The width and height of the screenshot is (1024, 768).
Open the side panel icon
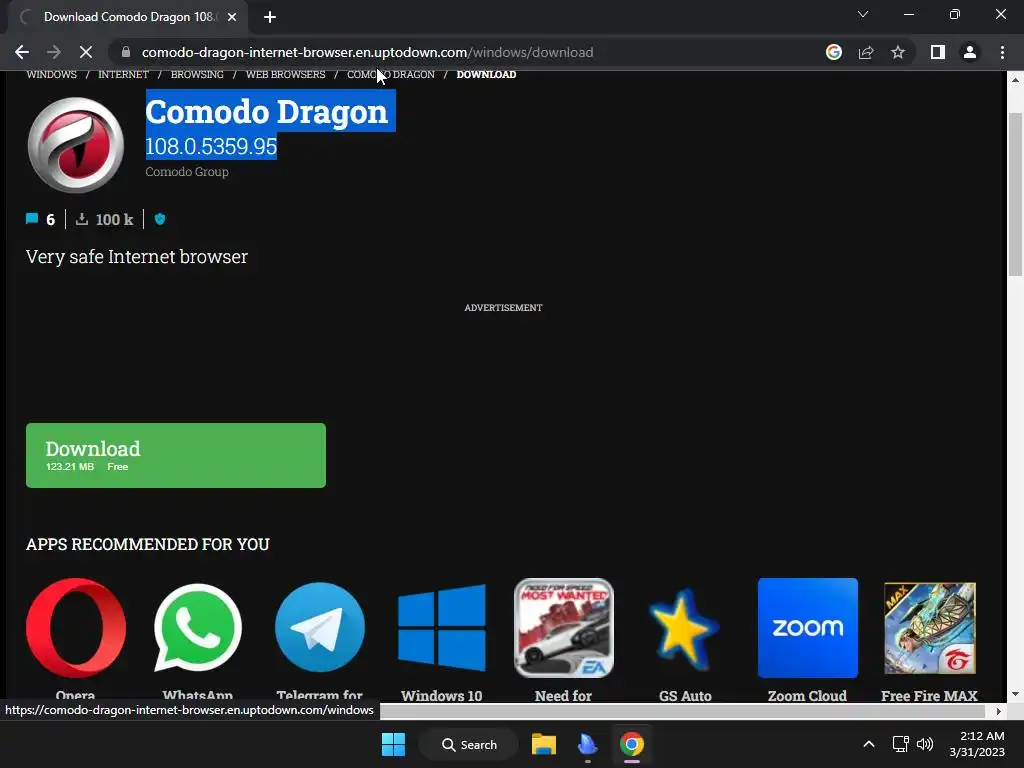point(938,52)
